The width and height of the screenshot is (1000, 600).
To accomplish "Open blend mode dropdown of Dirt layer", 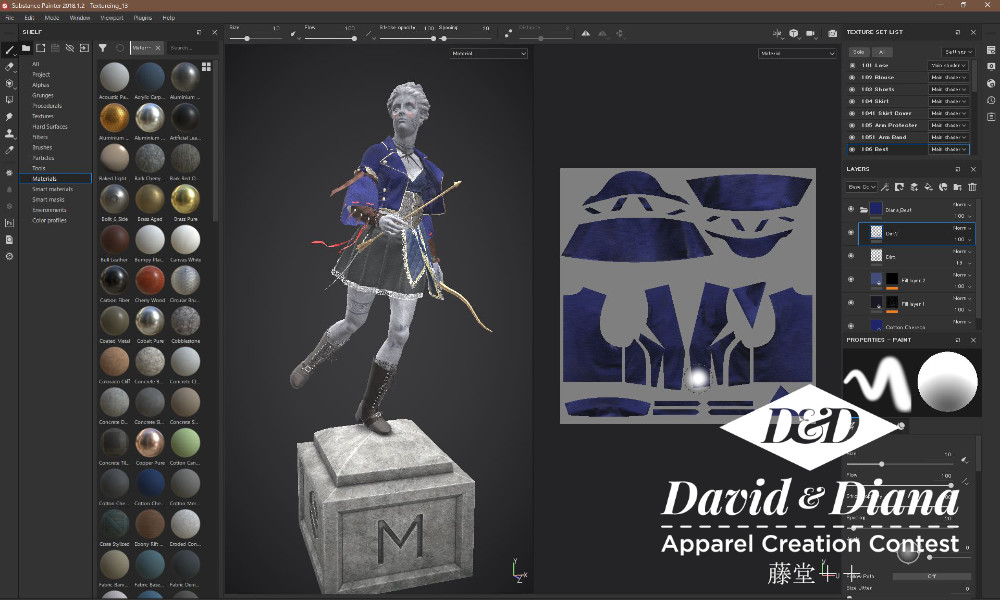I will click(962, 251).
